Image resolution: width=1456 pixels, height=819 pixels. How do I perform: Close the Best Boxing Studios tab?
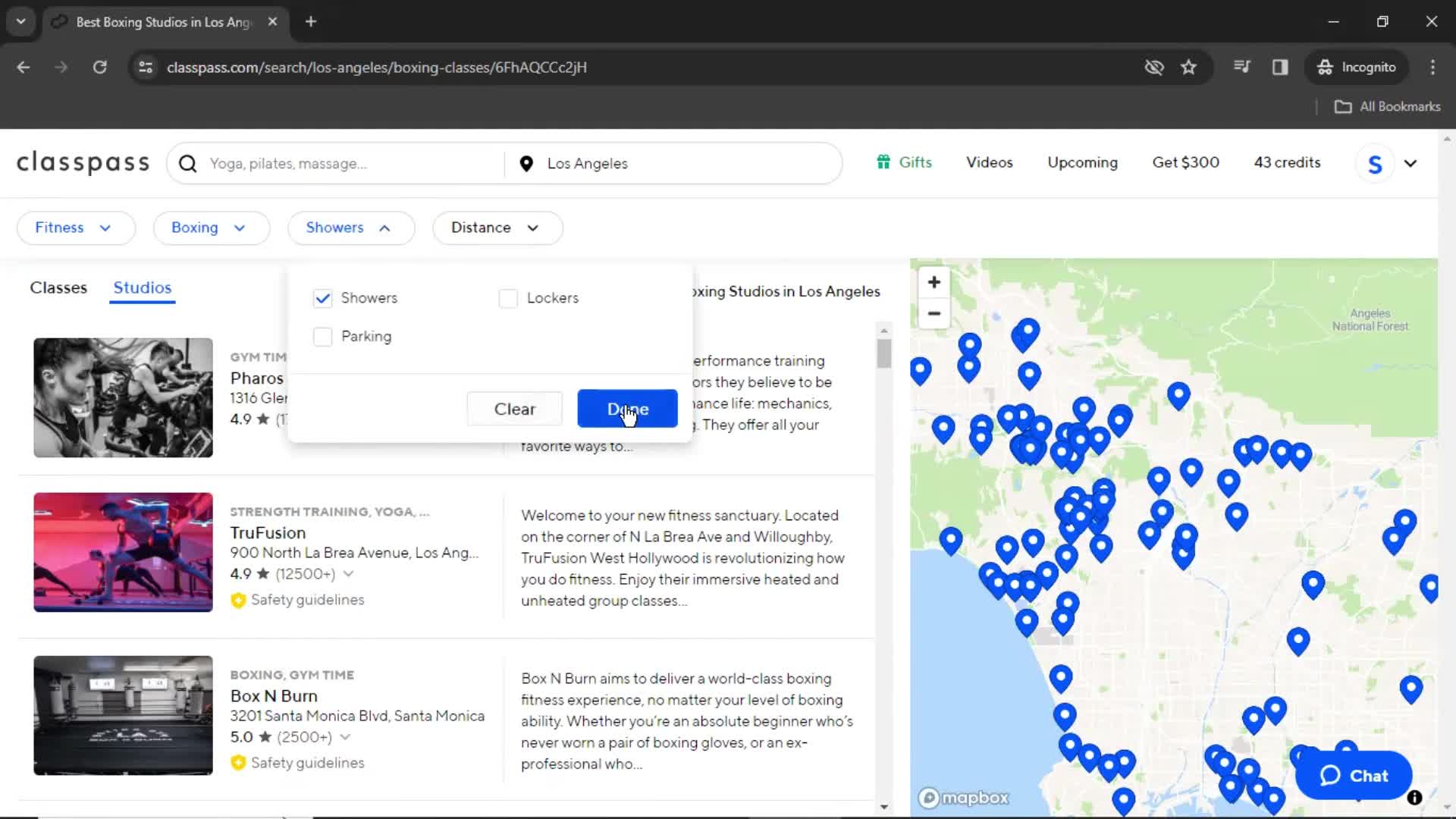click(272, 22)
